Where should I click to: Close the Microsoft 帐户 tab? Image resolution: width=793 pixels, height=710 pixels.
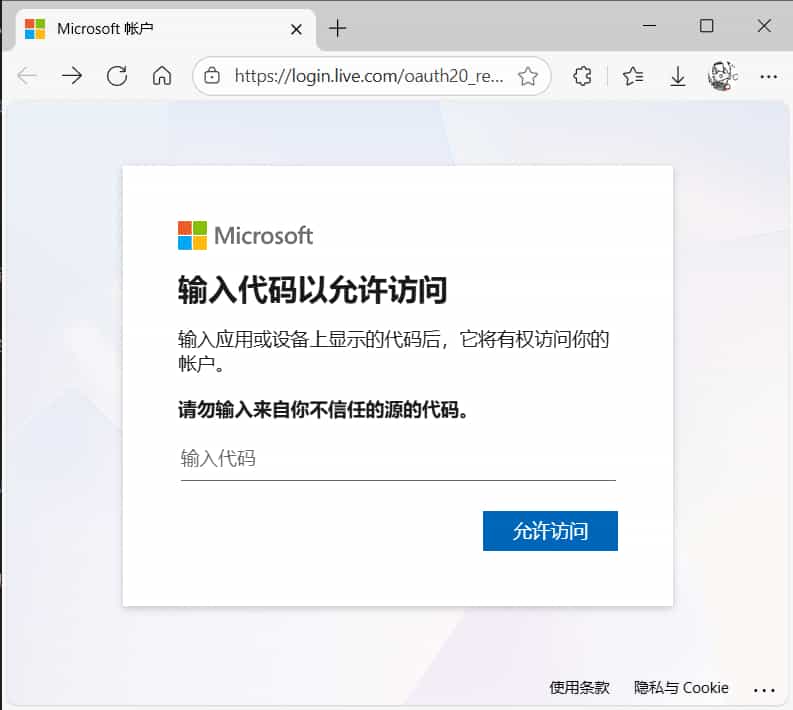pyautogui.click(x=296, y=29)
